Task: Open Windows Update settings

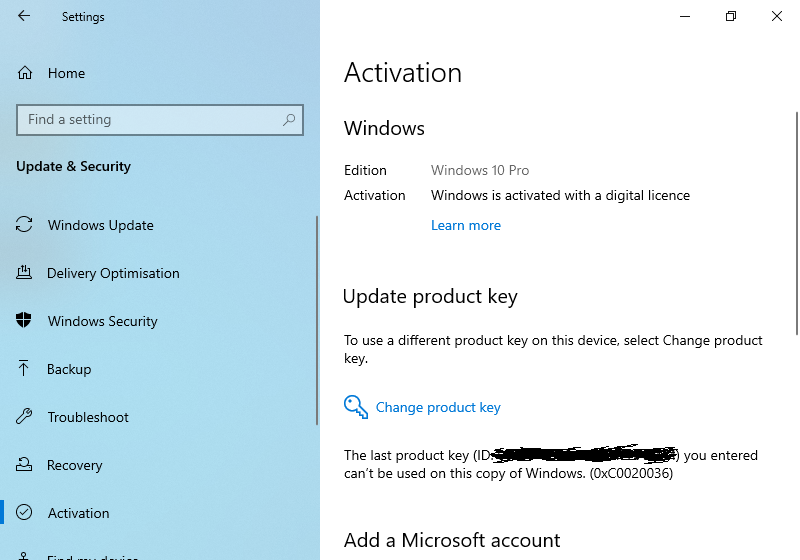Action: click(x=101, y=225)
